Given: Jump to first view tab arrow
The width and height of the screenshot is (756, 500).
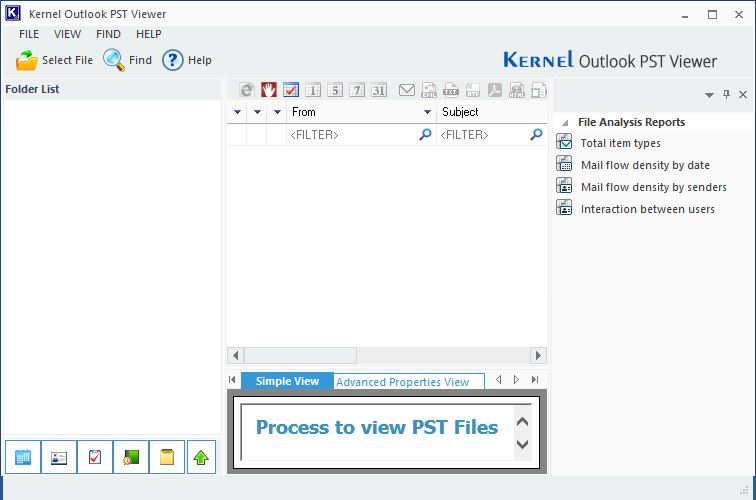Looking at the screenshot, I should coord(232,379).
